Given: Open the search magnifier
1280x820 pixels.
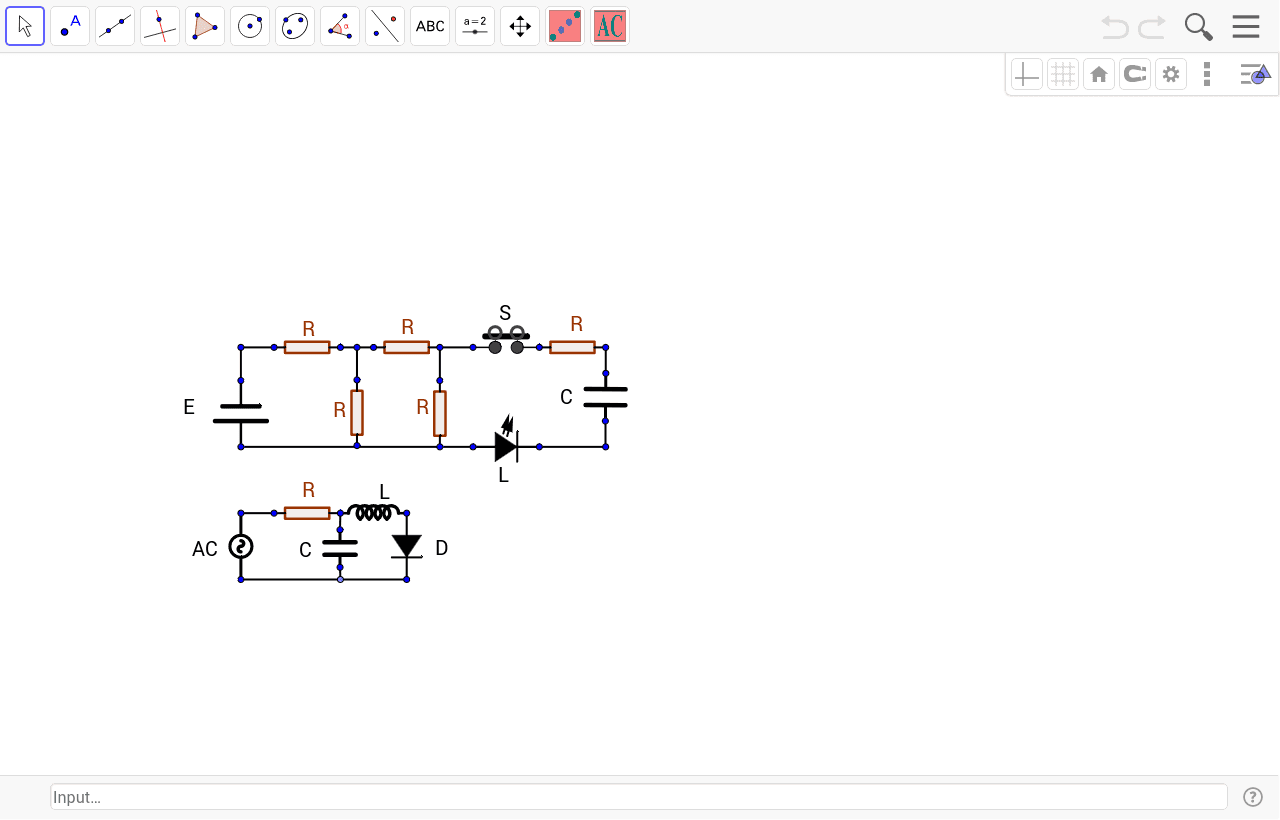Looking at the screenshot, I should pos(1198,27).
